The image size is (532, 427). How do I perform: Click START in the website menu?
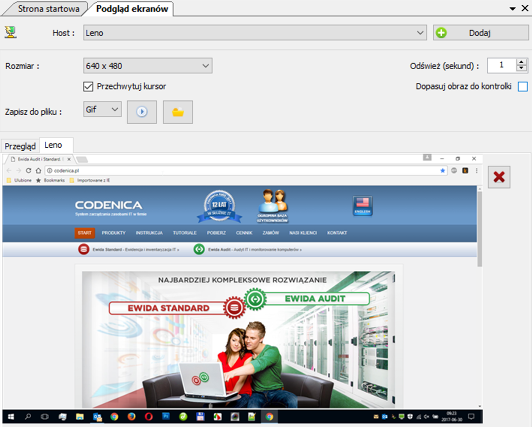[x=84, y=233]
